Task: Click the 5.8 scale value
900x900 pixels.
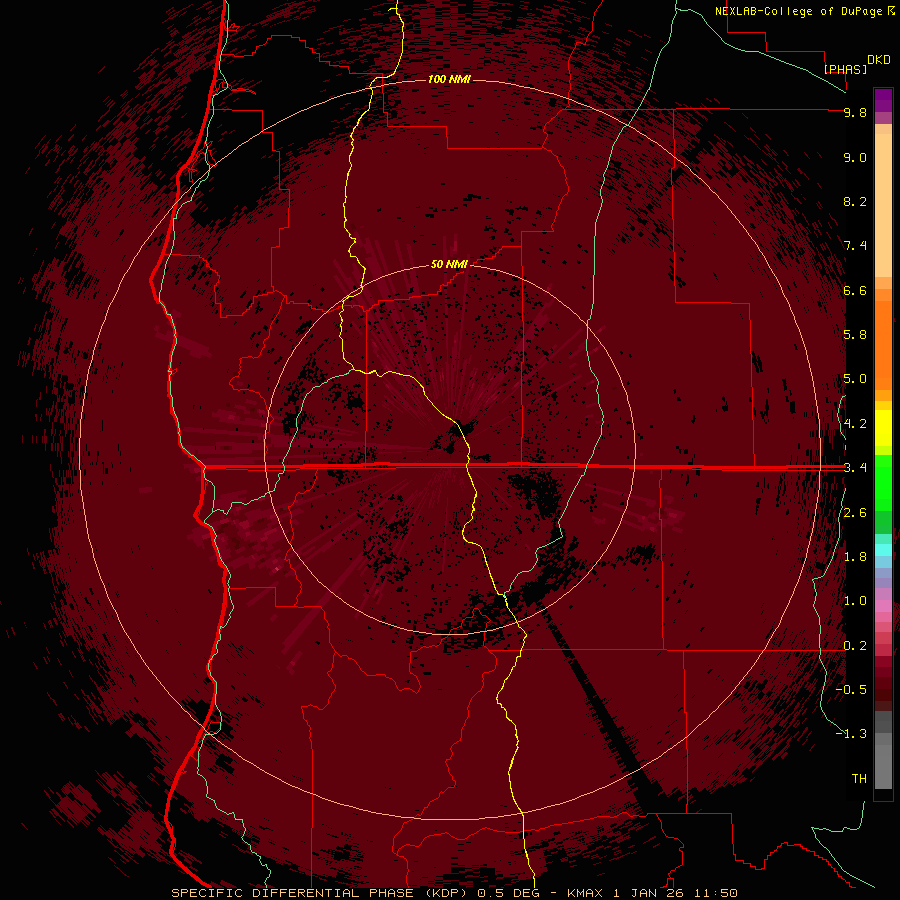Action: coord(855,335)
